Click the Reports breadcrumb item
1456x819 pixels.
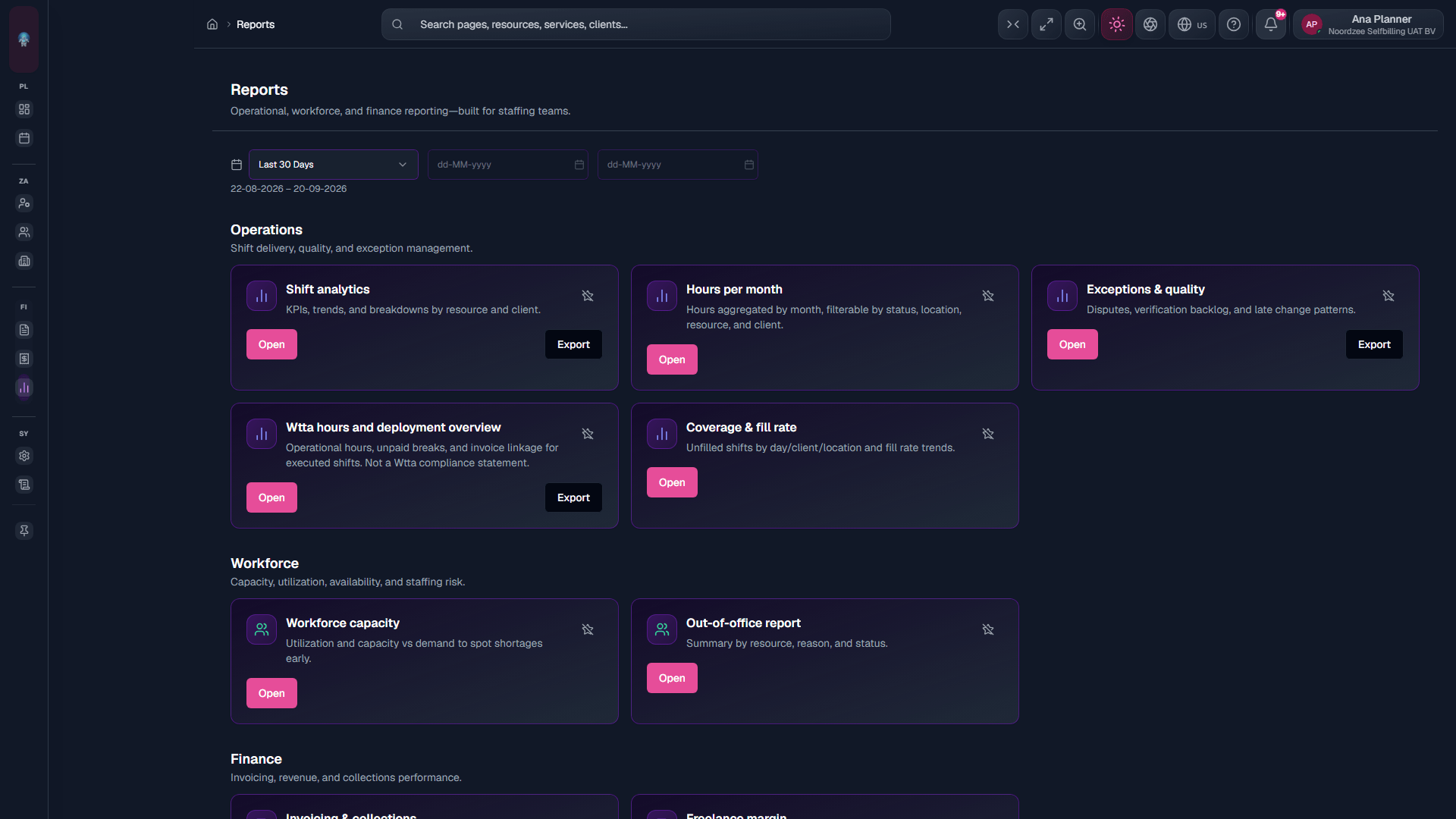pos(256,24)
